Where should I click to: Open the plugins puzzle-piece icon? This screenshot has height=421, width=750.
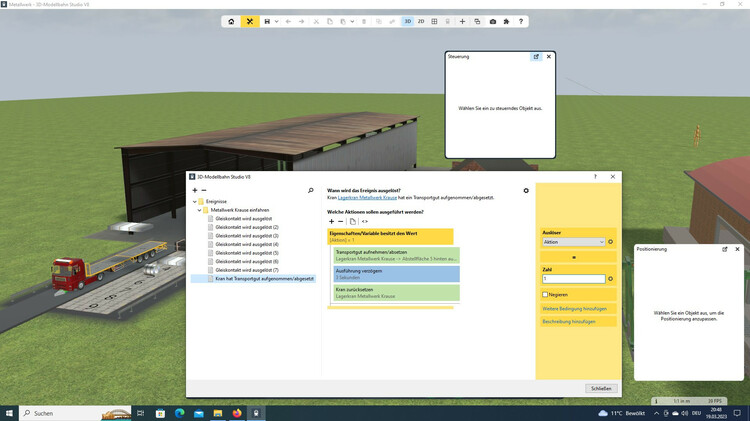506,21
